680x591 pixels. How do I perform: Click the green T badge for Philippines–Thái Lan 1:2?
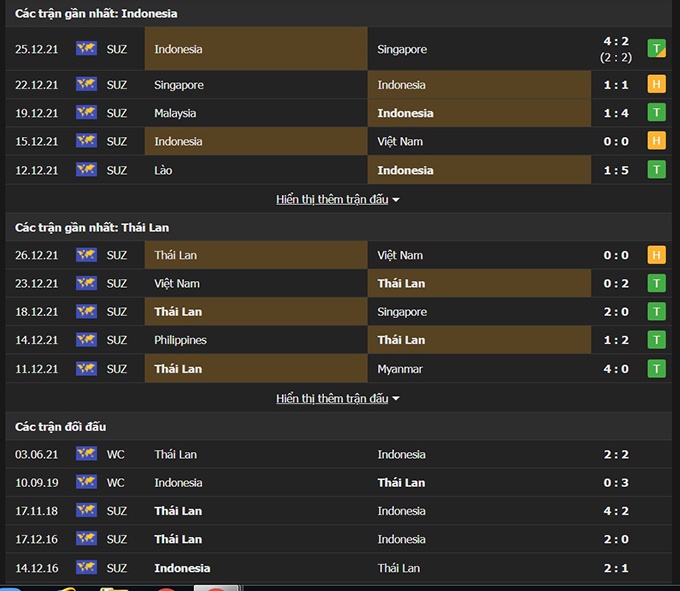656,340
